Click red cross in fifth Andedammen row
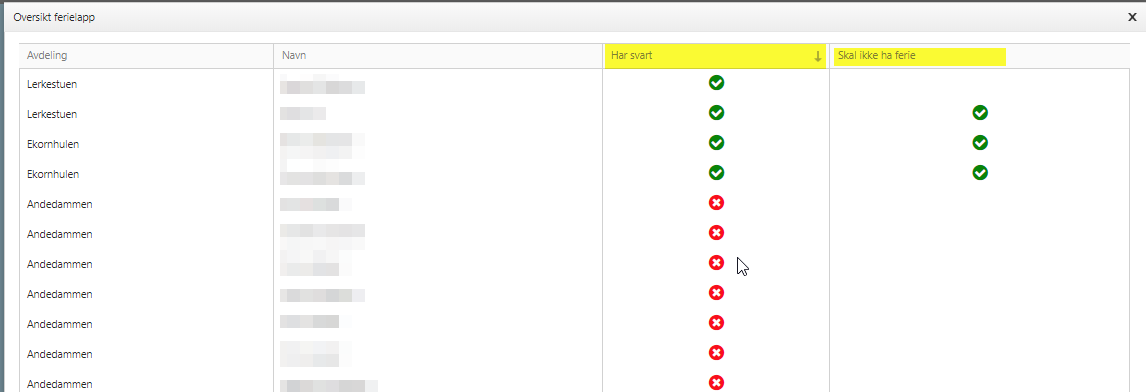1146x392 pixels. pyautogui.click(x=716, y=323)
